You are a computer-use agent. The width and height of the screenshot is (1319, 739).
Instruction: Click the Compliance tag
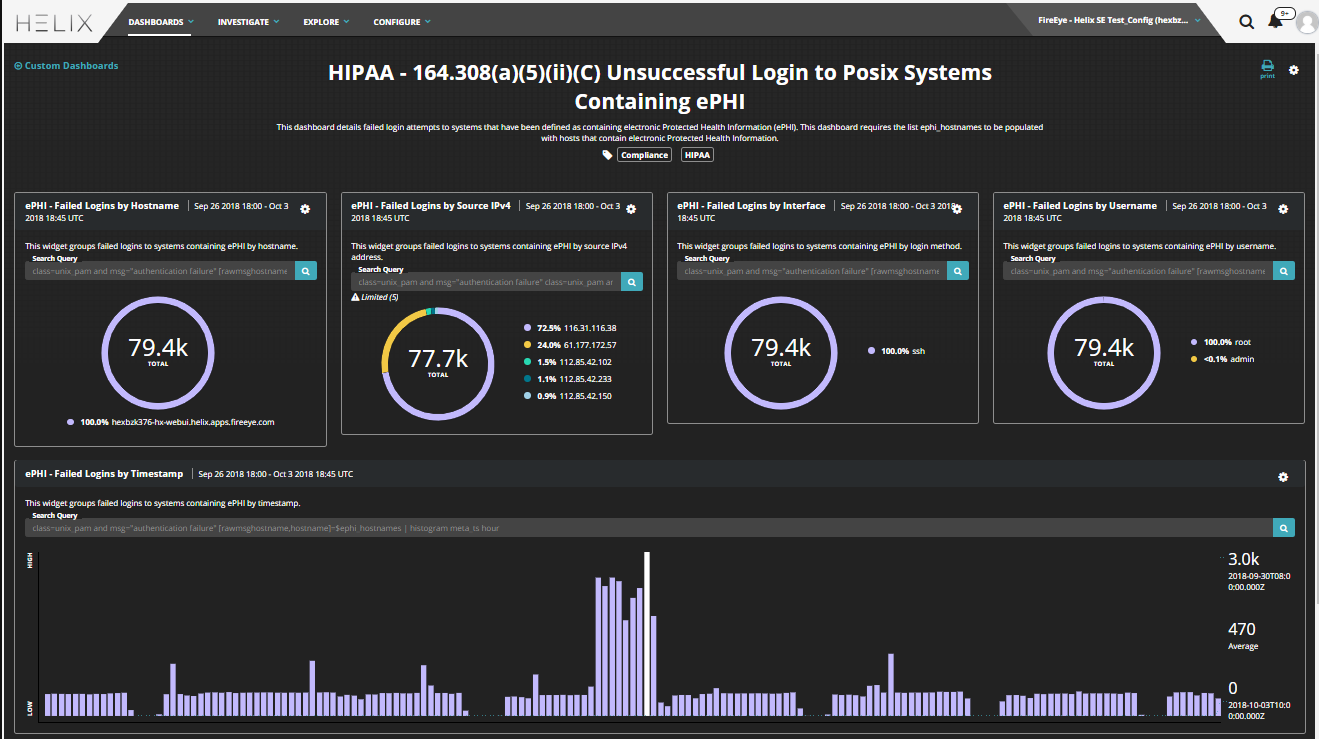click(644, 155)
